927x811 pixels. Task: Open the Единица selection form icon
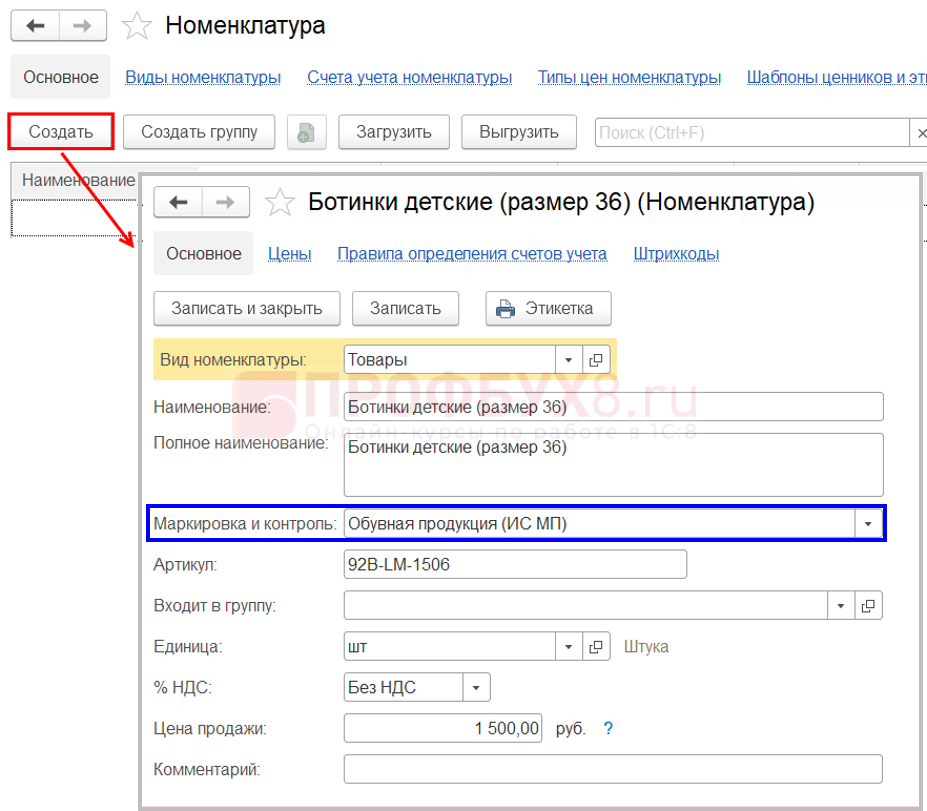(596, 646)
